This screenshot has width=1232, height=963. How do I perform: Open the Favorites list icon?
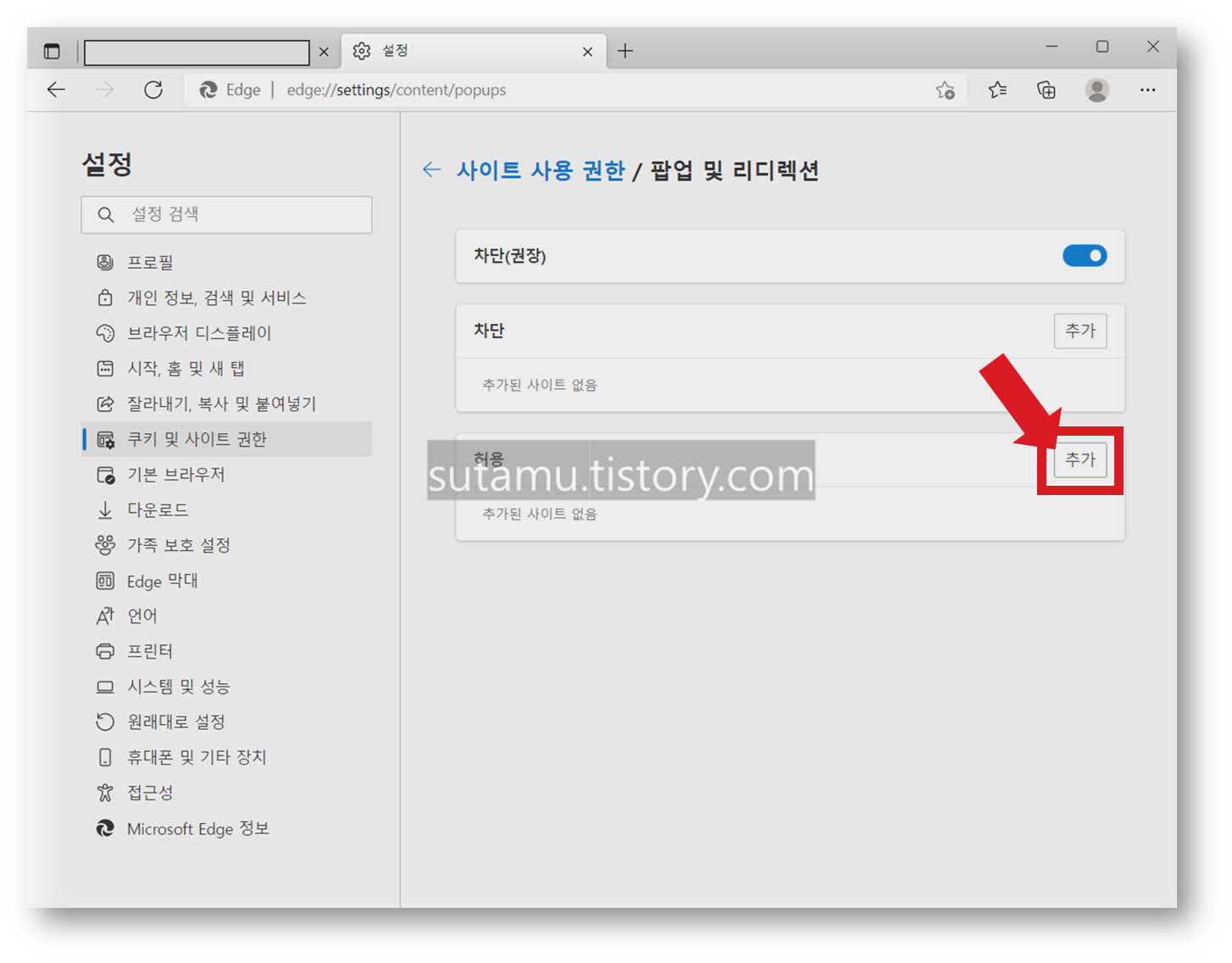pos(997,90)
